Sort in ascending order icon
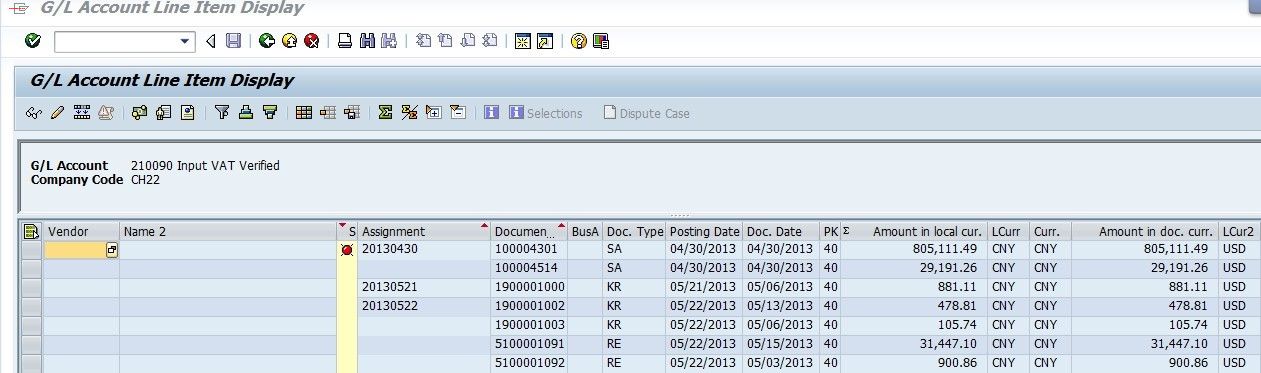This screenshot has width=1261, height=373. pos(246,113)
